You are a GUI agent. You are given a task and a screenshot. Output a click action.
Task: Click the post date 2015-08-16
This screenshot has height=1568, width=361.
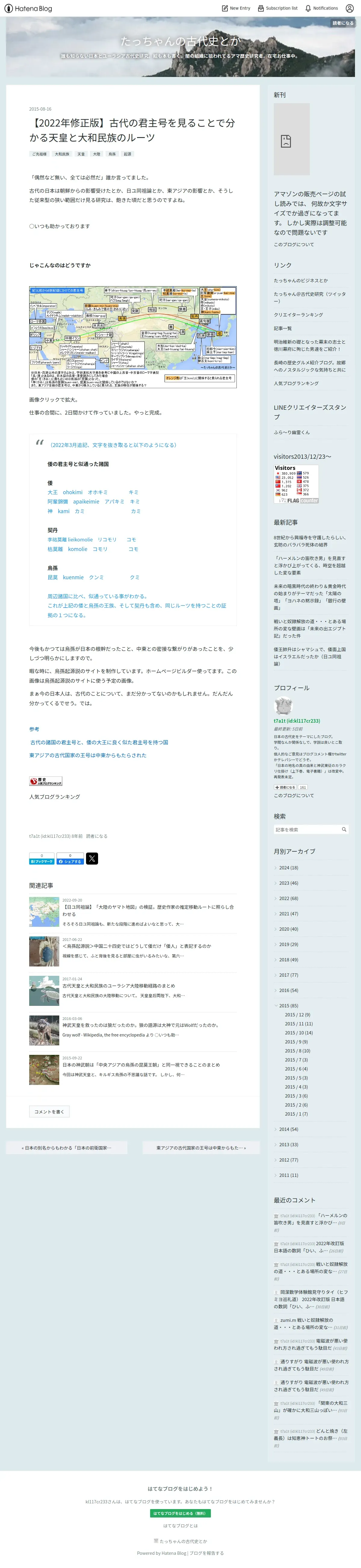(40, 109)
